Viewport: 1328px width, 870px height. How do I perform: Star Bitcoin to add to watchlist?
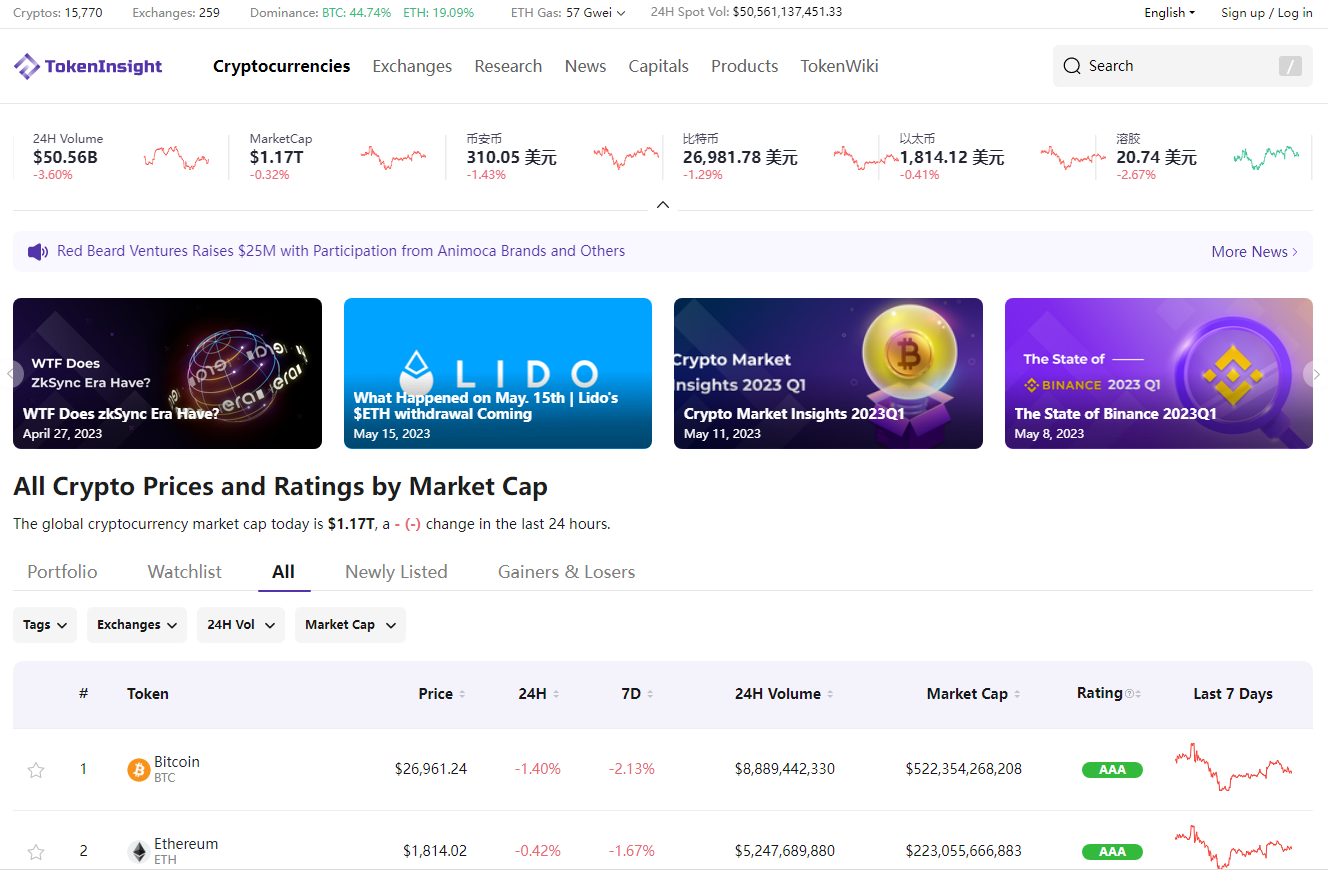36,769
